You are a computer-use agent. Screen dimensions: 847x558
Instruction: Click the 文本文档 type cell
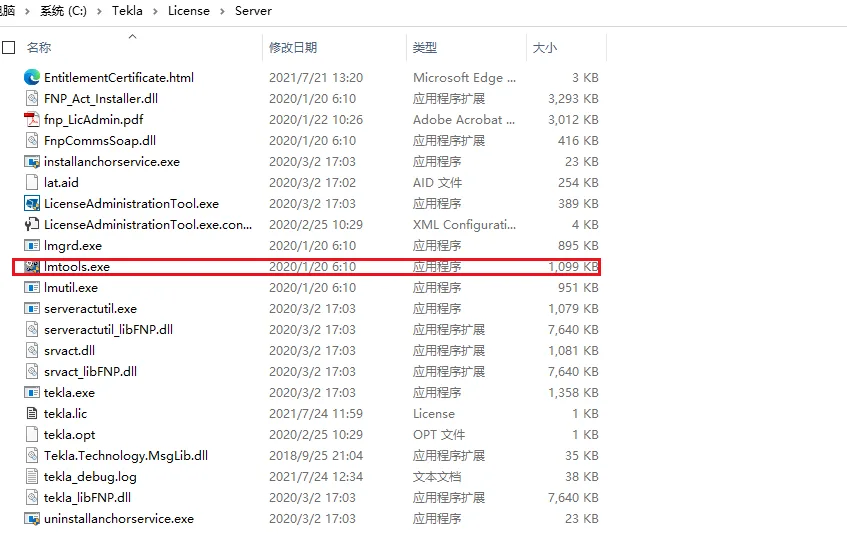[x=437, y=476]
